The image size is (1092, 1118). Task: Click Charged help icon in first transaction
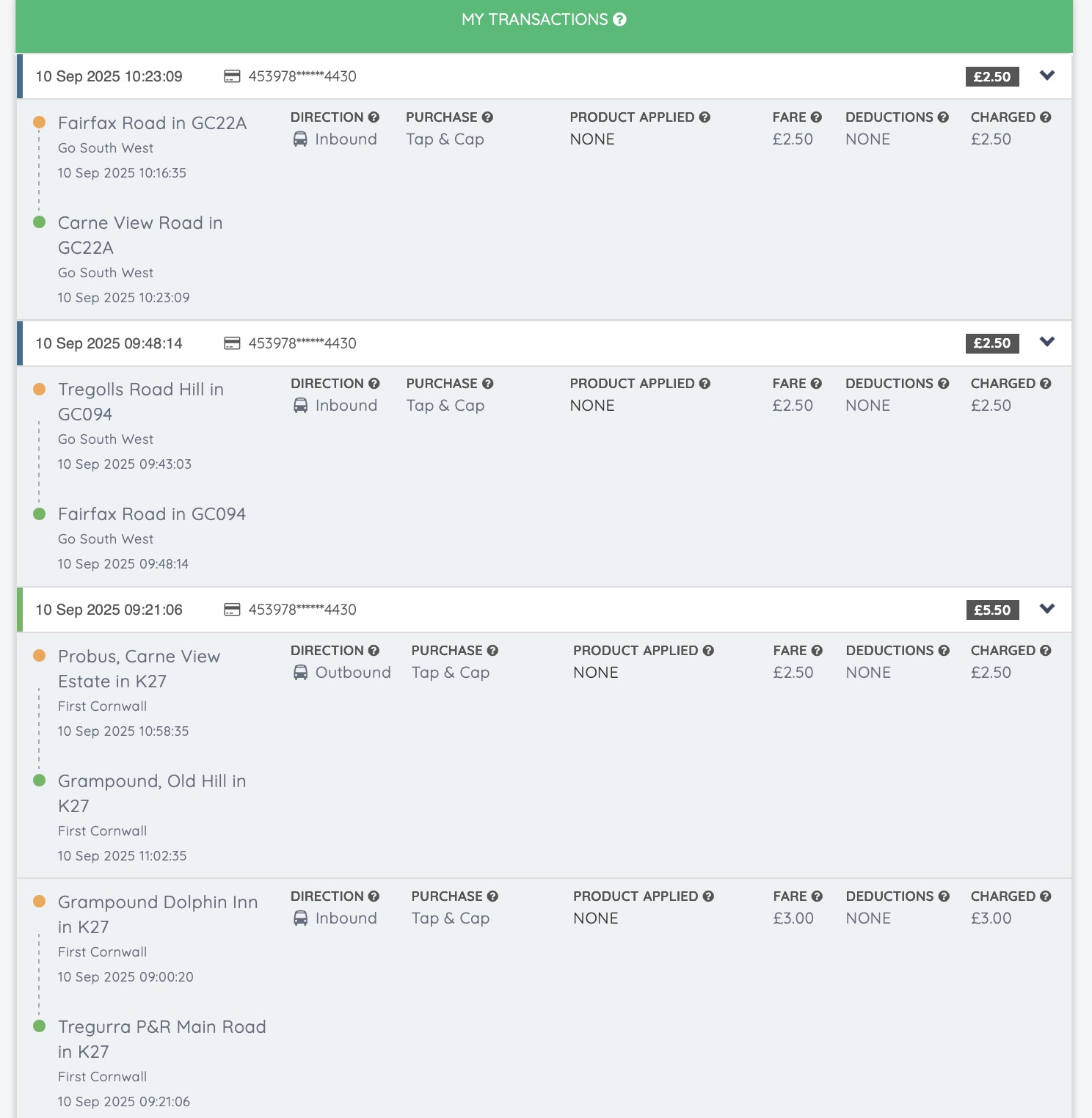1046,117
